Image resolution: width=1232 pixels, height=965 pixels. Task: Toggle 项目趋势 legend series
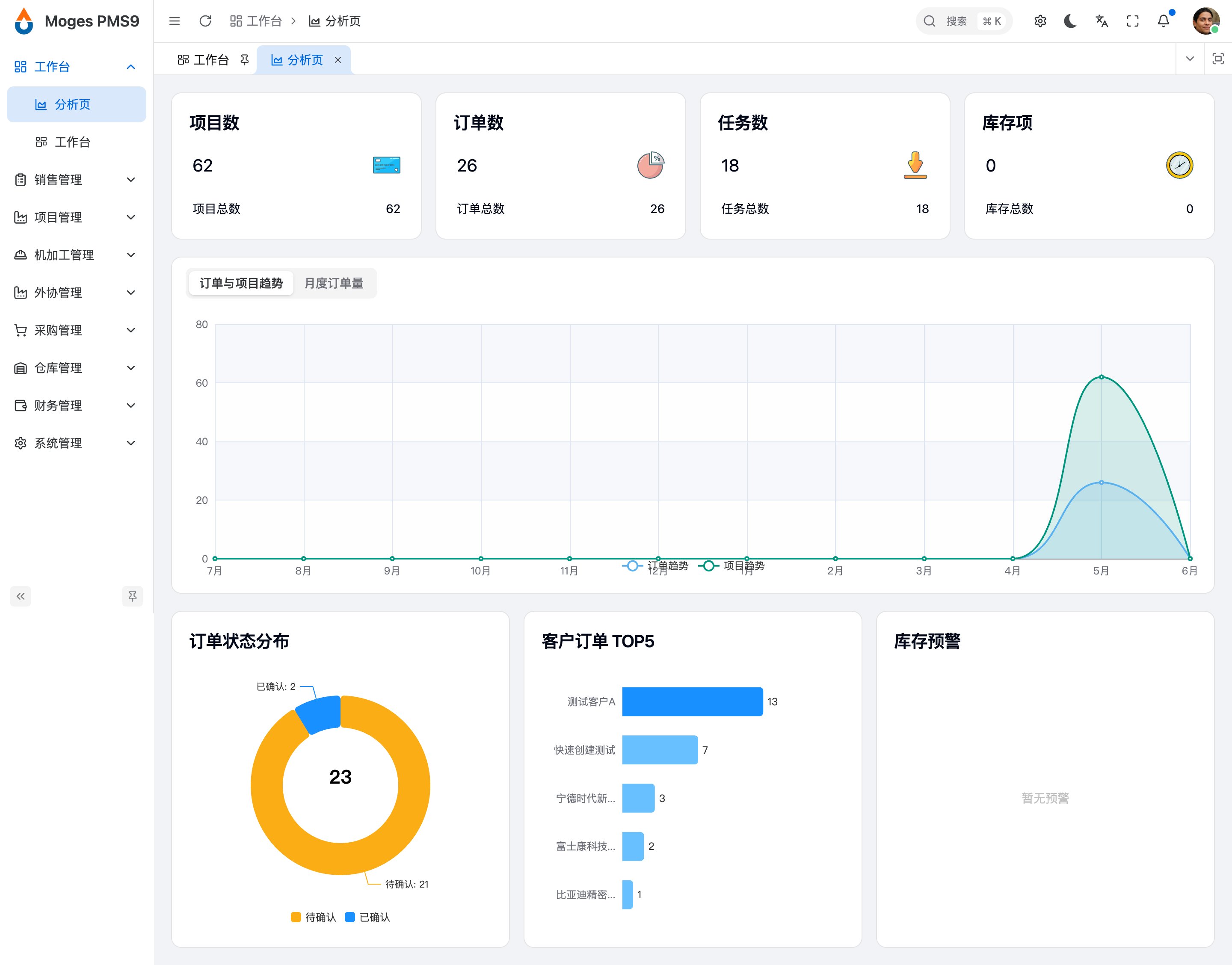[x=731, y=565]
